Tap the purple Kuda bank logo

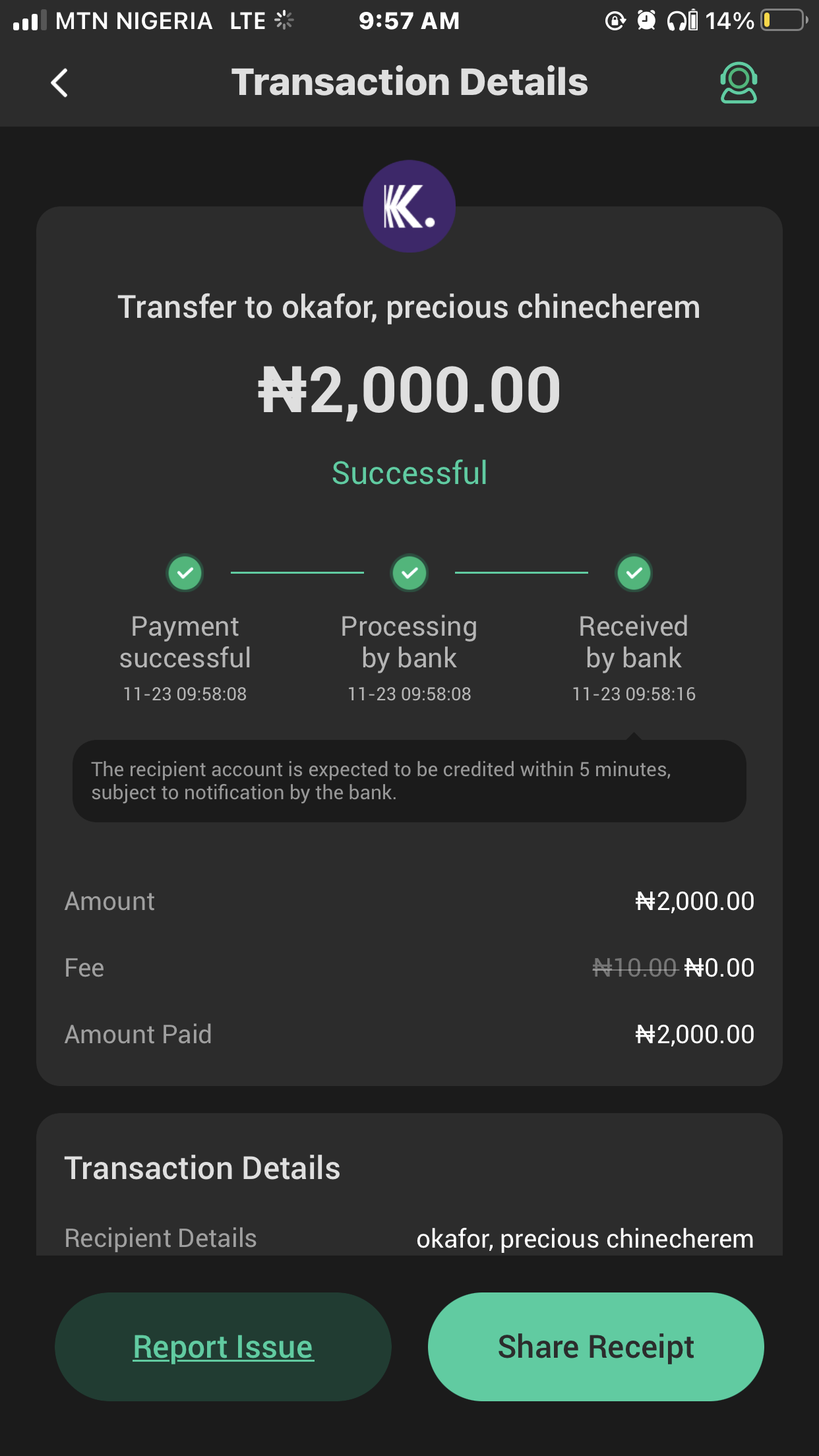point(409,206)
